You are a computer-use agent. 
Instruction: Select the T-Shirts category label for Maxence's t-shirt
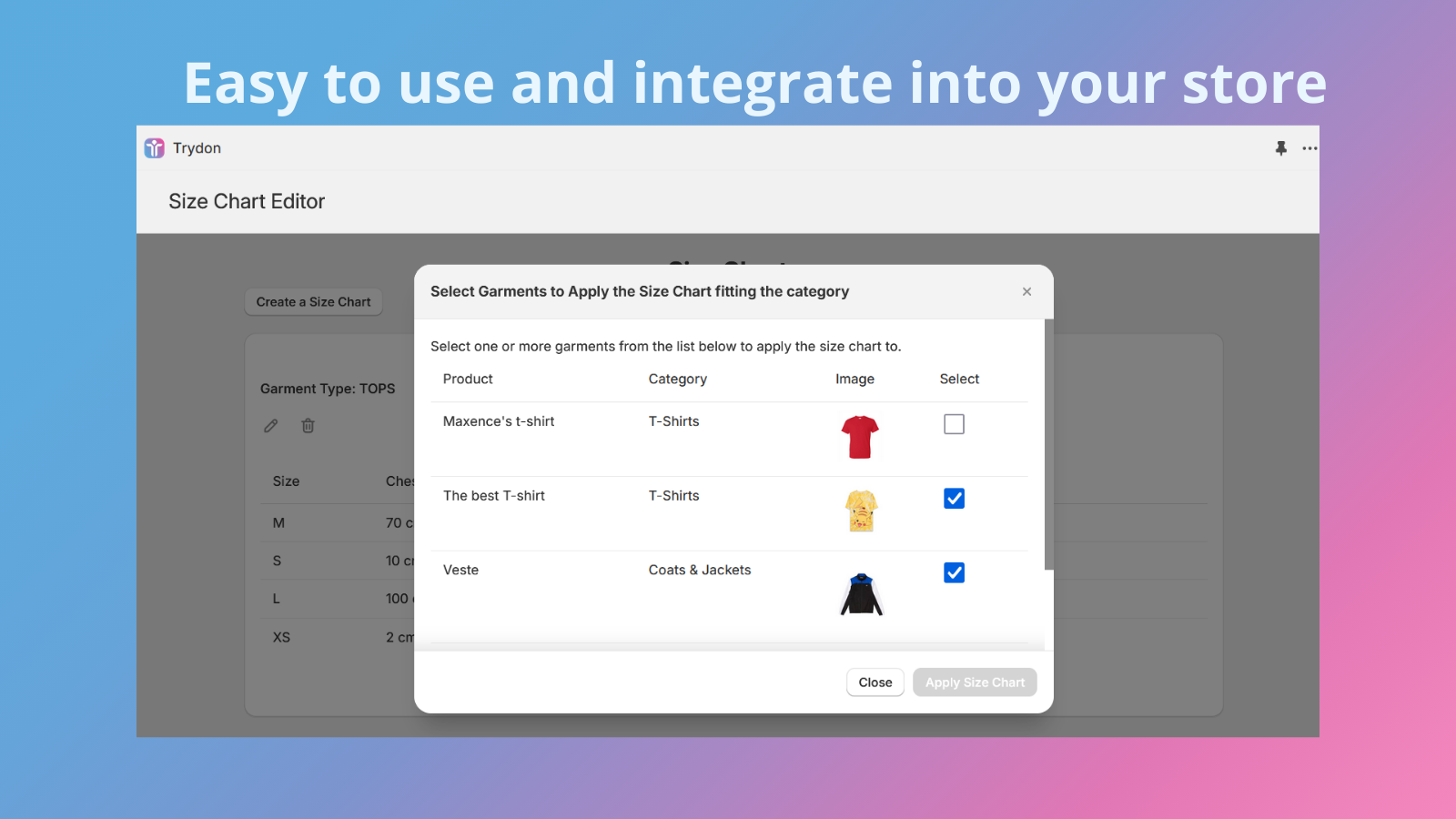click(673, 420)
